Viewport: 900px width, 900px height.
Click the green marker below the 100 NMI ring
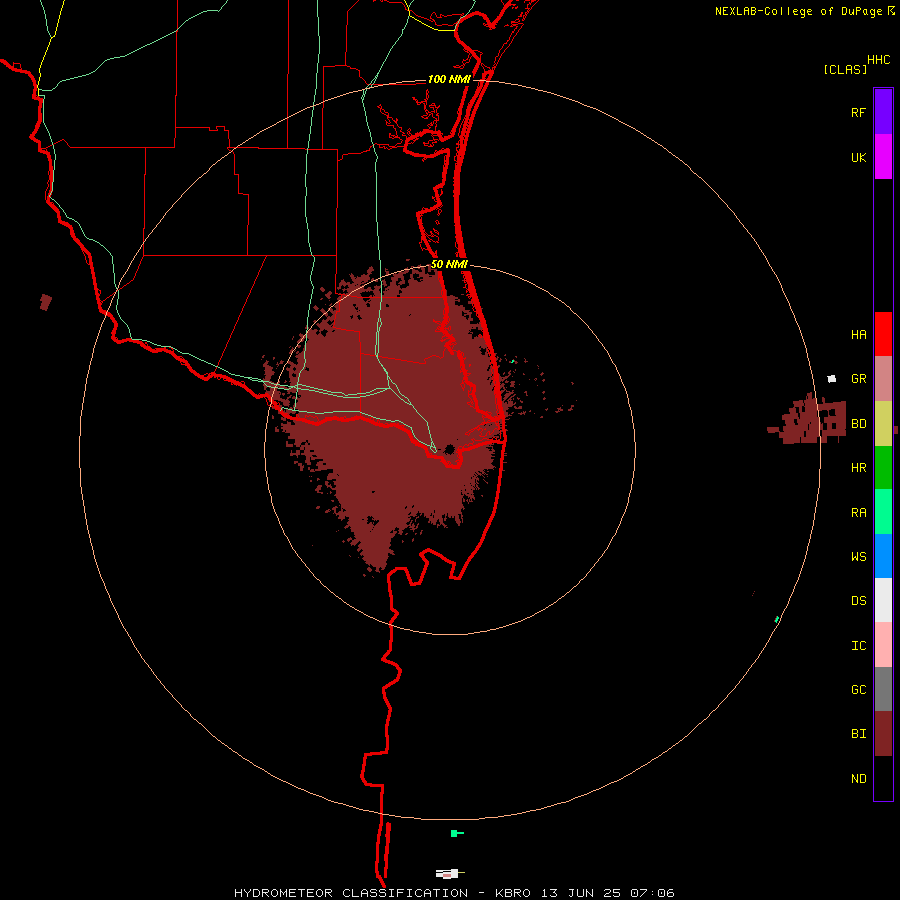coord(456,833)
